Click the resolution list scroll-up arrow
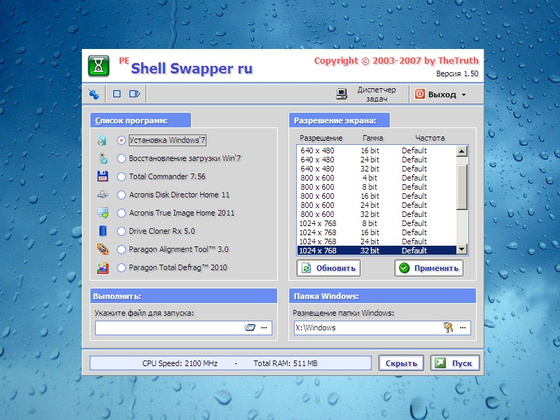 [462, 151]
